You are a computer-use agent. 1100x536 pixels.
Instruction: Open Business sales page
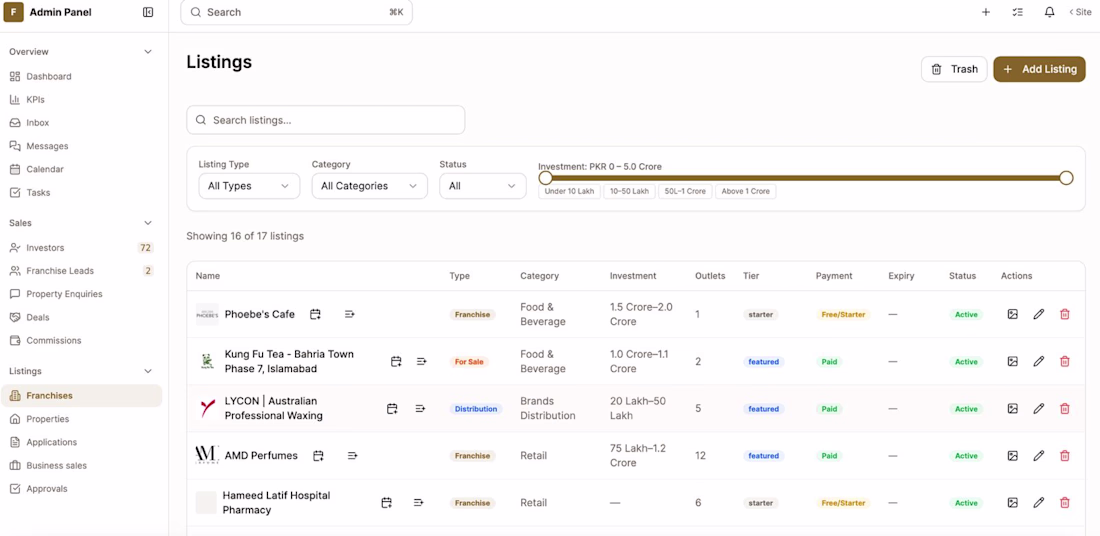pos(81,465)
